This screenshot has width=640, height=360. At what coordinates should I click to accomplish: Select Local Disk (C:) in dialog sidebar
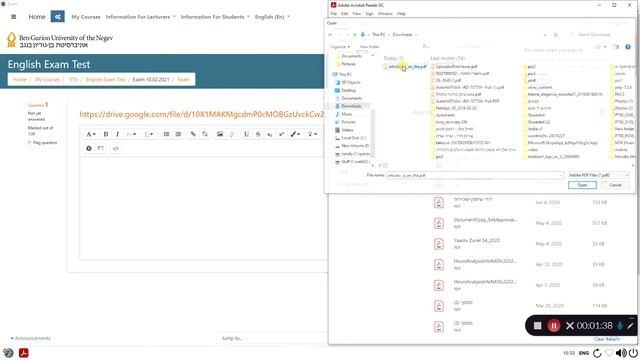(x=351, y=138)
